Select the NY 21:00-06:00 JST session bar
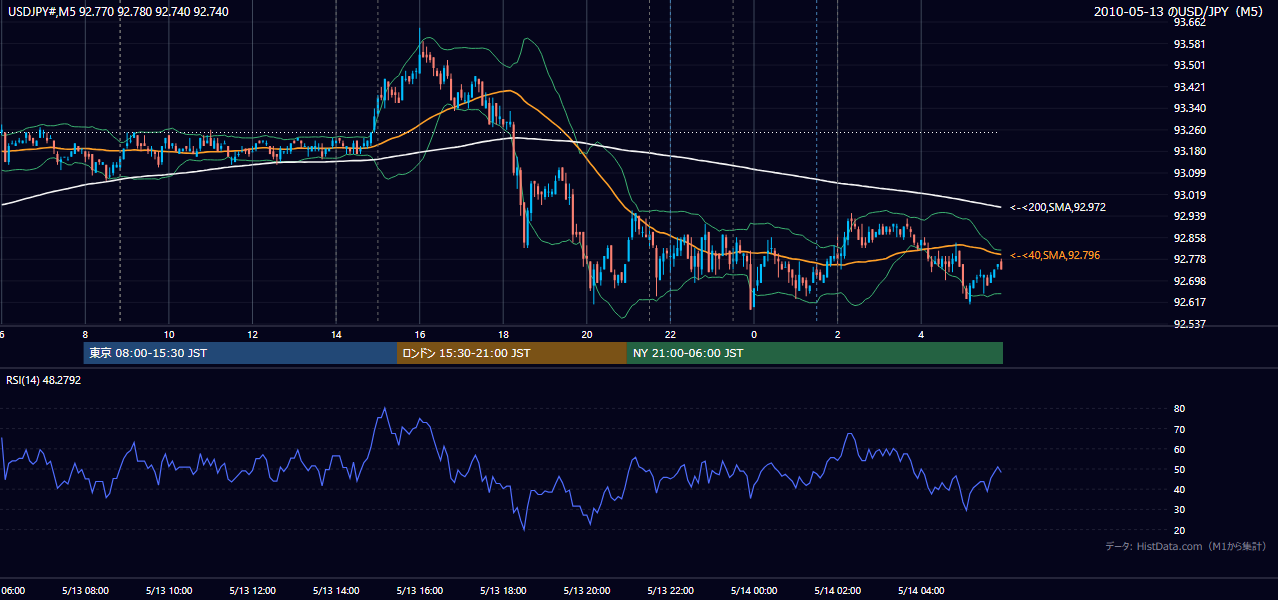Viewport: 1278px width, 600px height. click(x=815, y=353)
